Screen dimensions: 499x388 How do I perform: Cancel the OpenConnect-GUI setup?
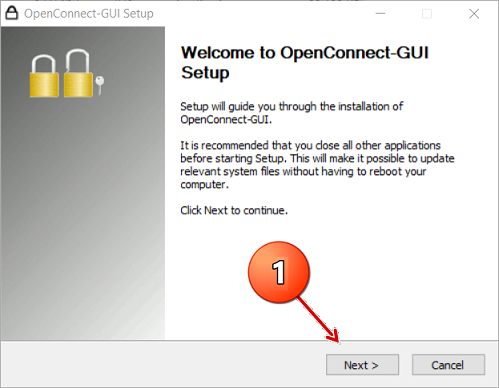click(x=448, y=365)
